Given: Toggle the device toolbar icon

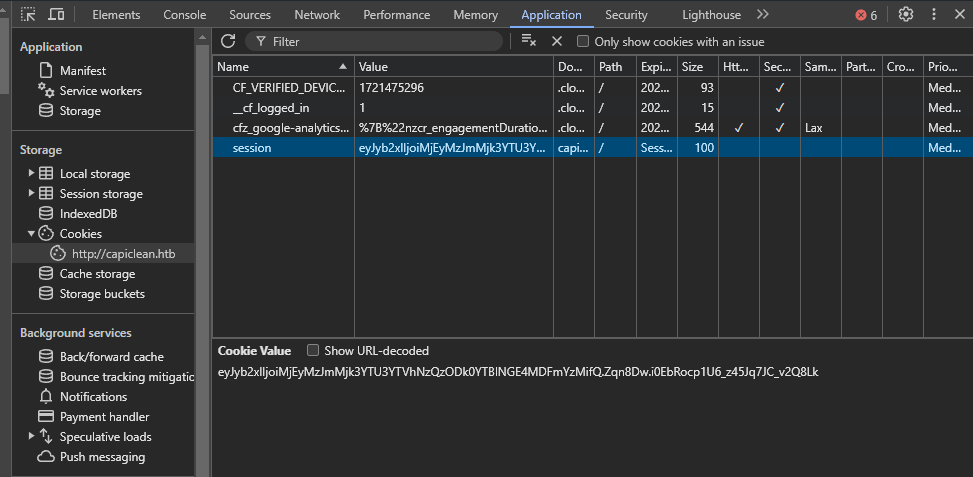Looking at the screenshot, I should click(57, 15).
